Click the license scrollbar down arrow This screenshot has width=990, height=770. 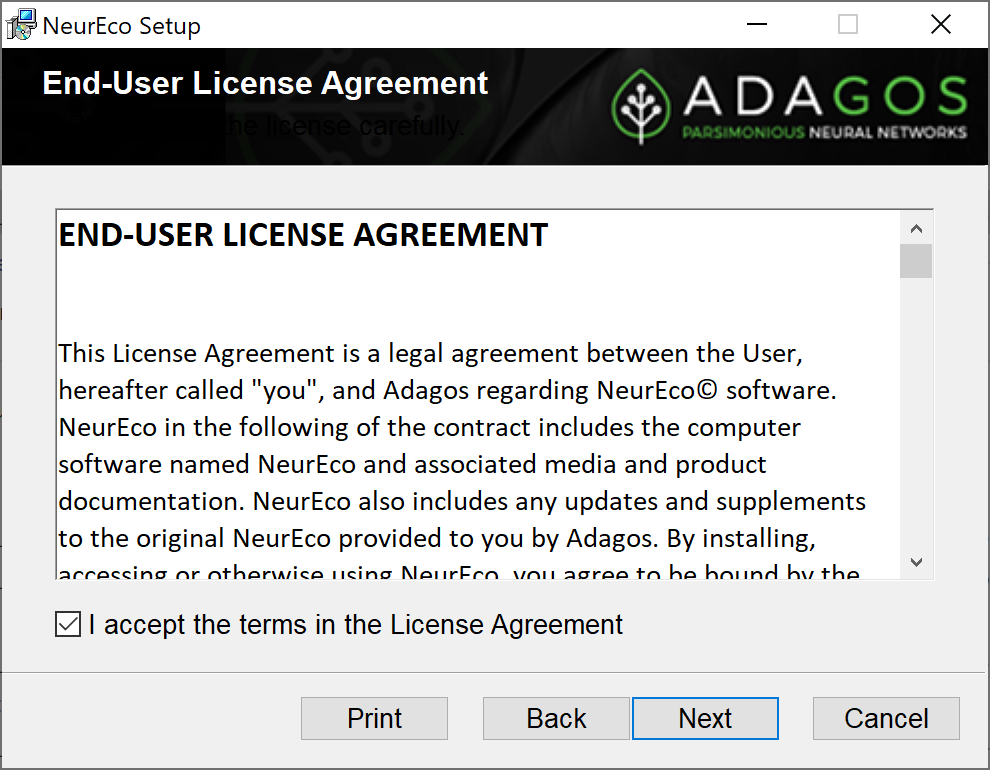tap(916, 562)
